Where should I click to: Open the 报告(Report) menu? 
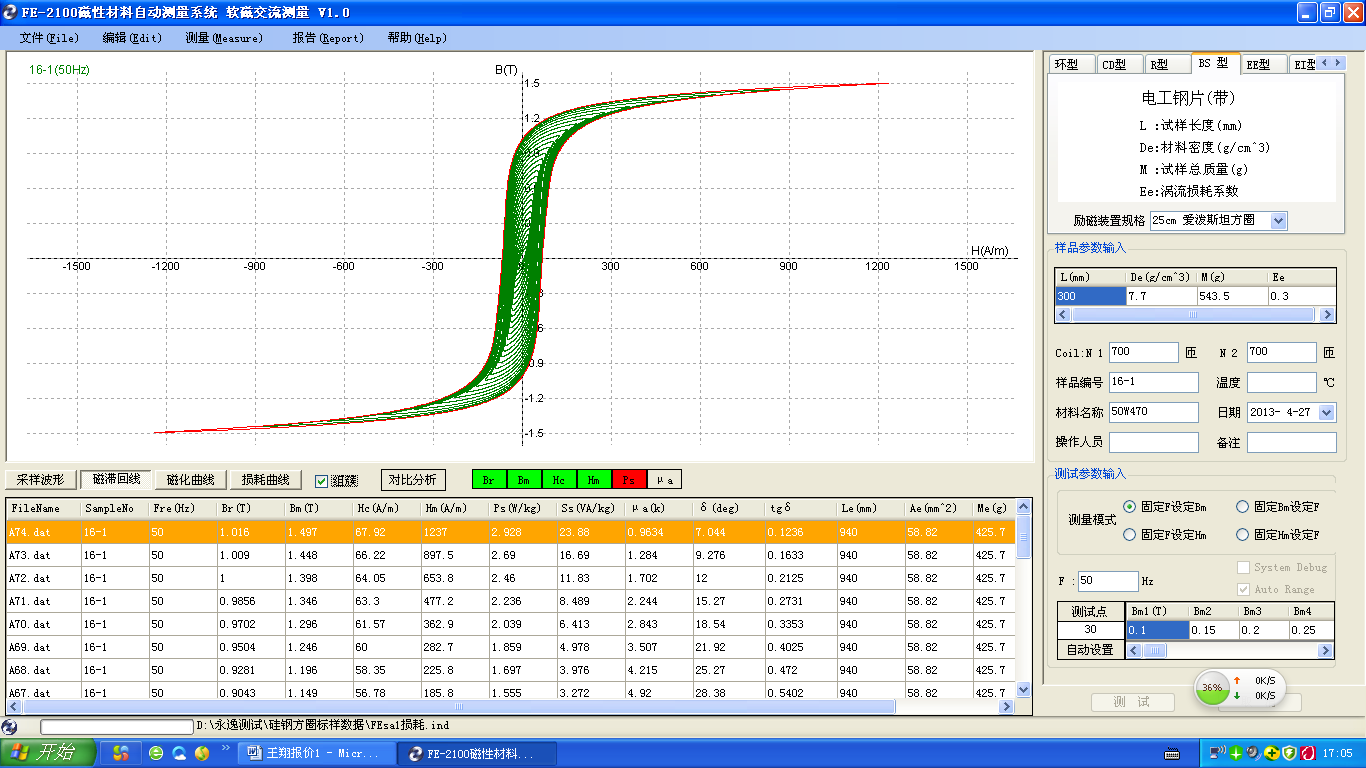328,38
